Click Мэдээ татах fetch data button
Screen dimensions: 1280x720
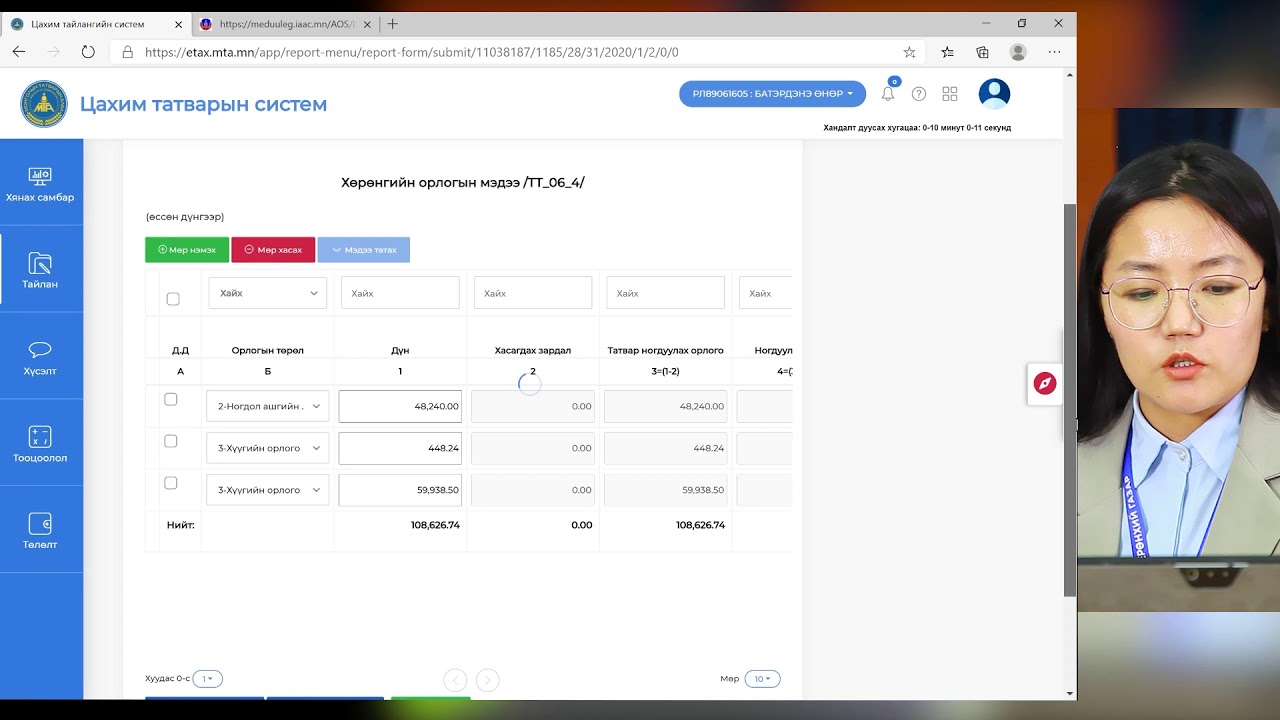tap(364, 250)
